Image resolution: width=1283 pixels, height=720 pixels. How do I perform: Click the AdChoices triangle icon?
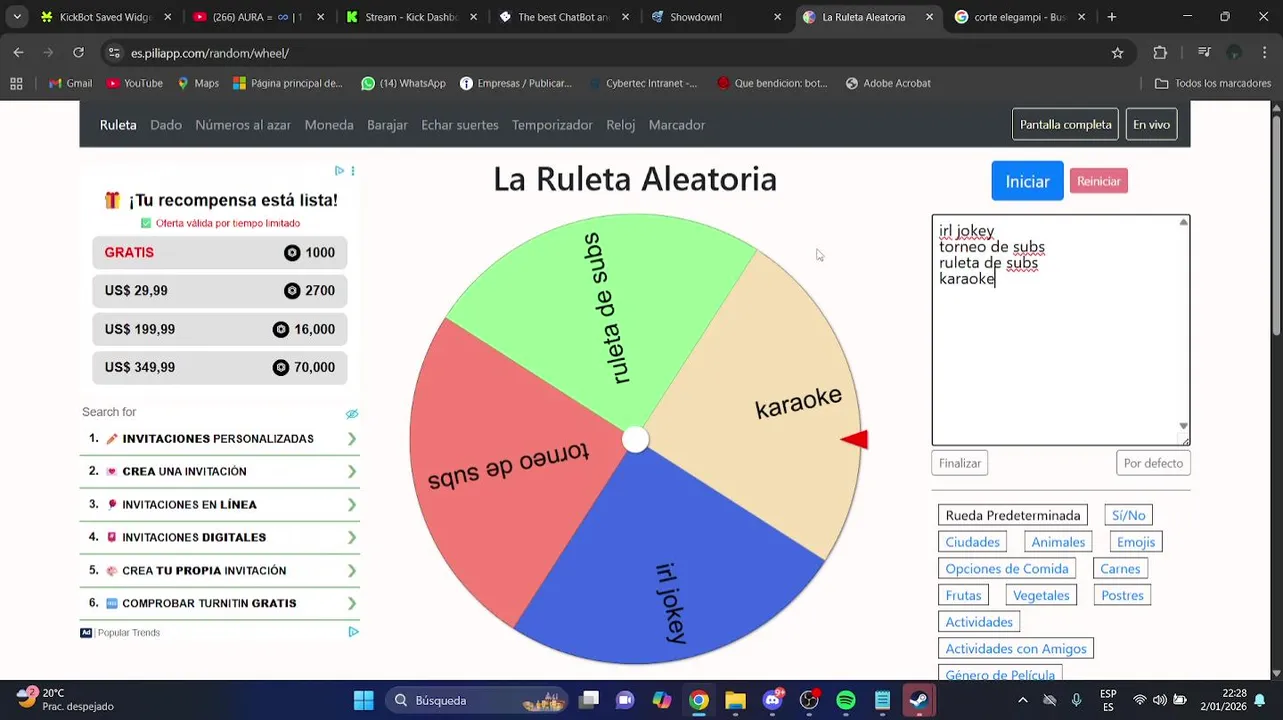(x=339, y=171)
